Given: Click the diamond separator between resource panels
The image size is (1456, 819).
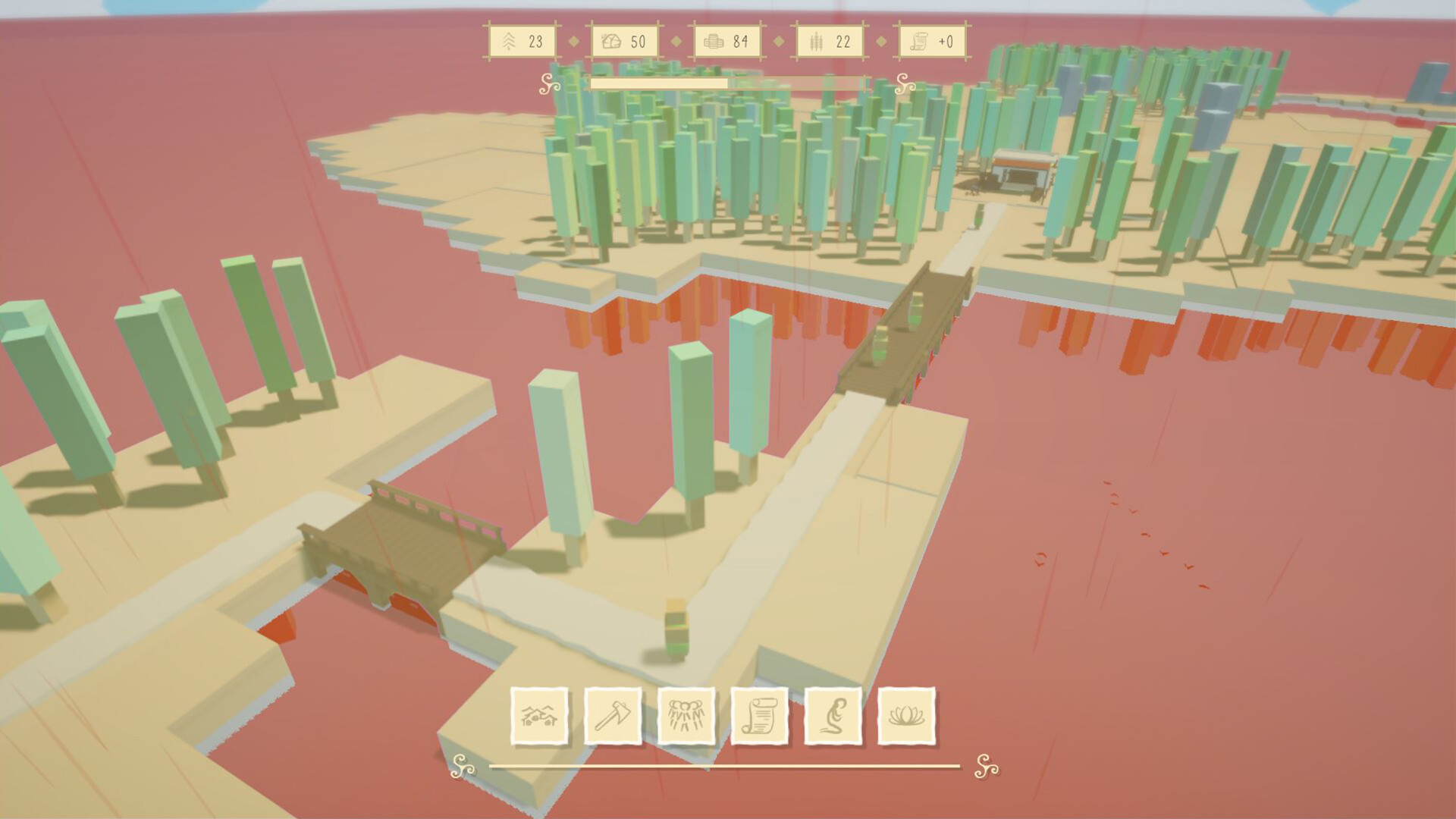Looking at the screenshot, I should click(x=574, y=42).
